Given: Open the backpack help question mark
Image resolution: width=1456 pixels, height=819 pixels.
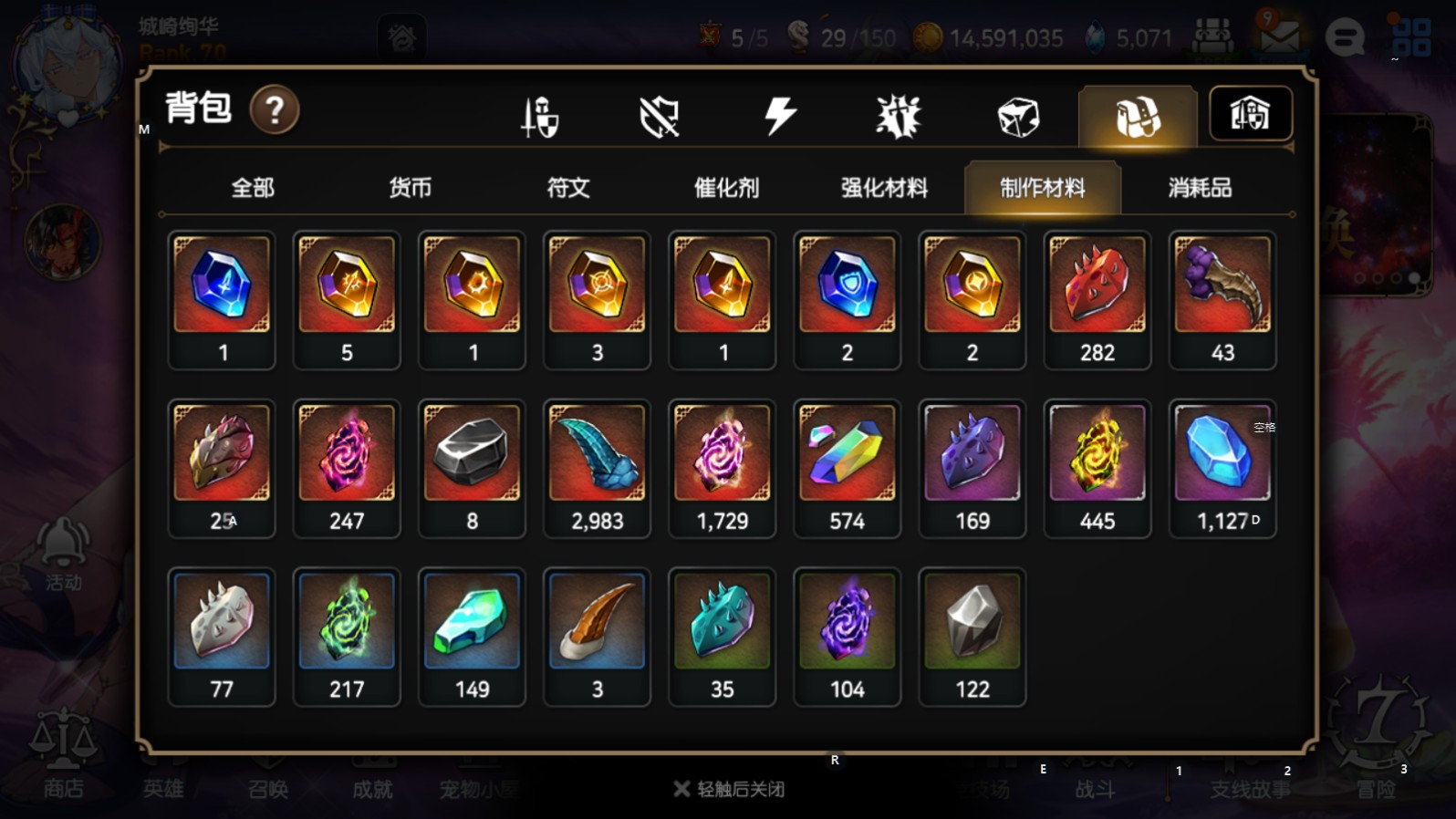Looking at the screenshot, I should tap(275, 110).
